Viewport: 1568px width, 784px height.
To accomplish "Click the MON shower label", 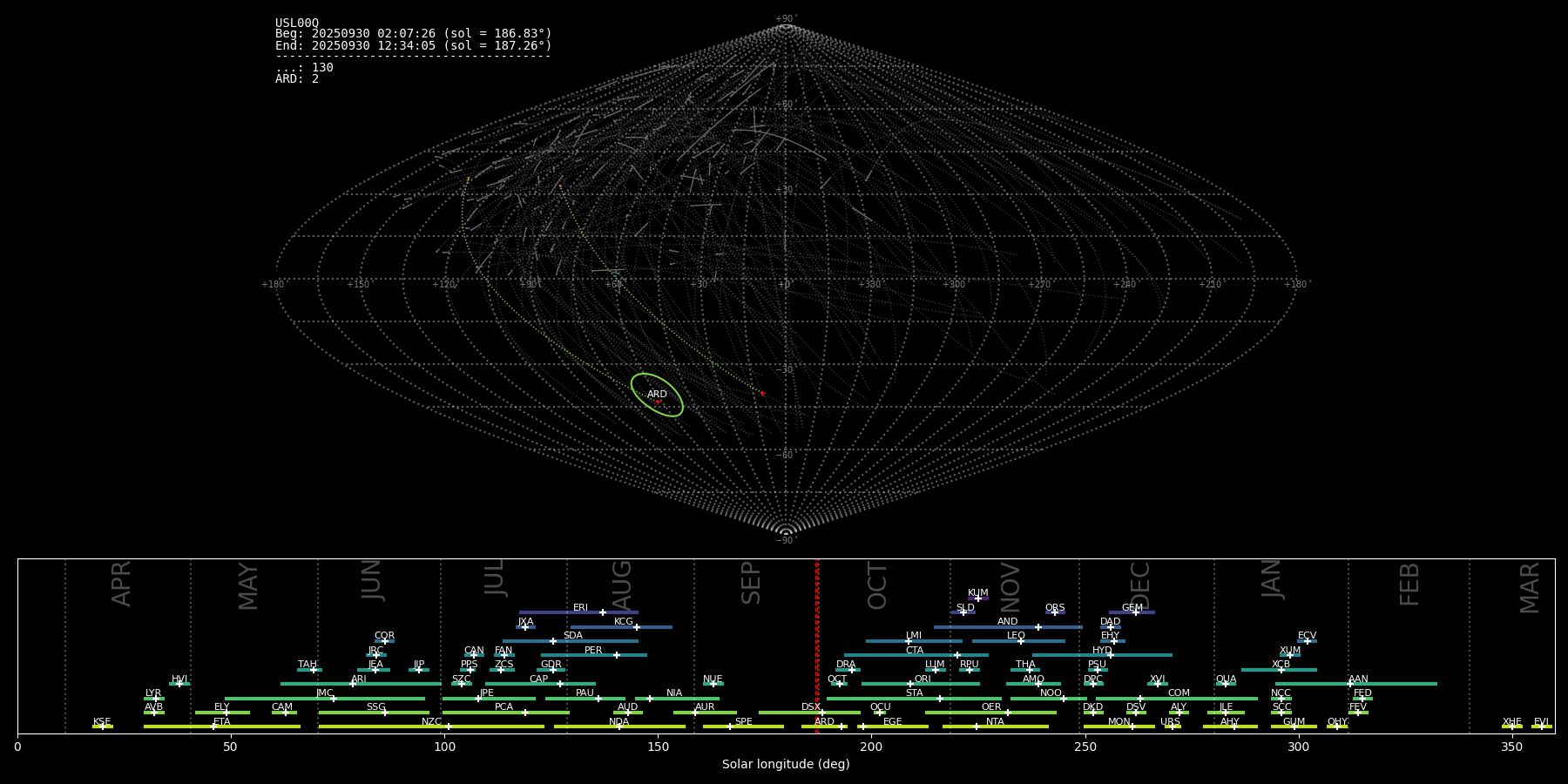I will (1119, 721).
